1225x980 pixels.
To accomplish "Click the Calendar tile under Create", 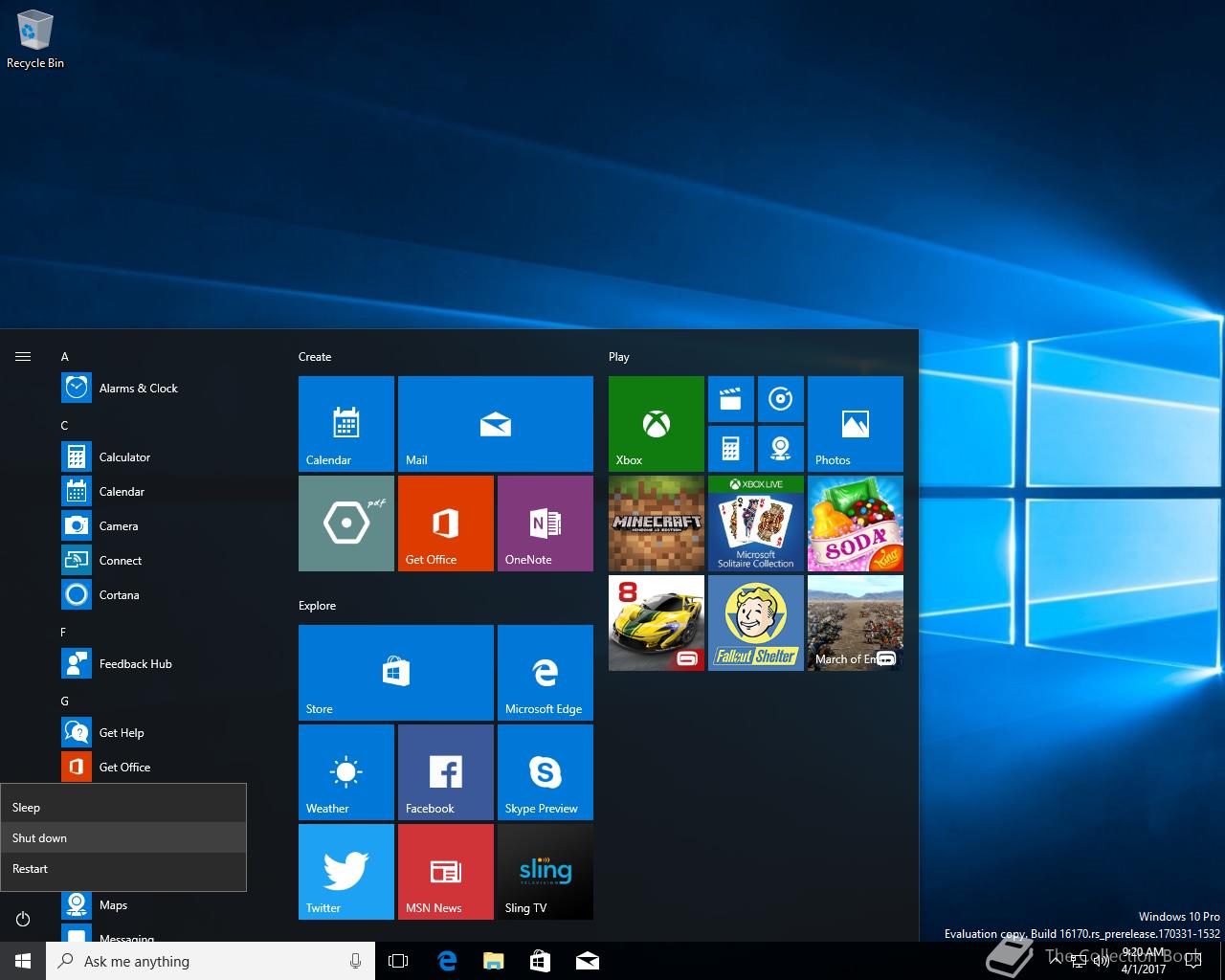I will point(346,424).
